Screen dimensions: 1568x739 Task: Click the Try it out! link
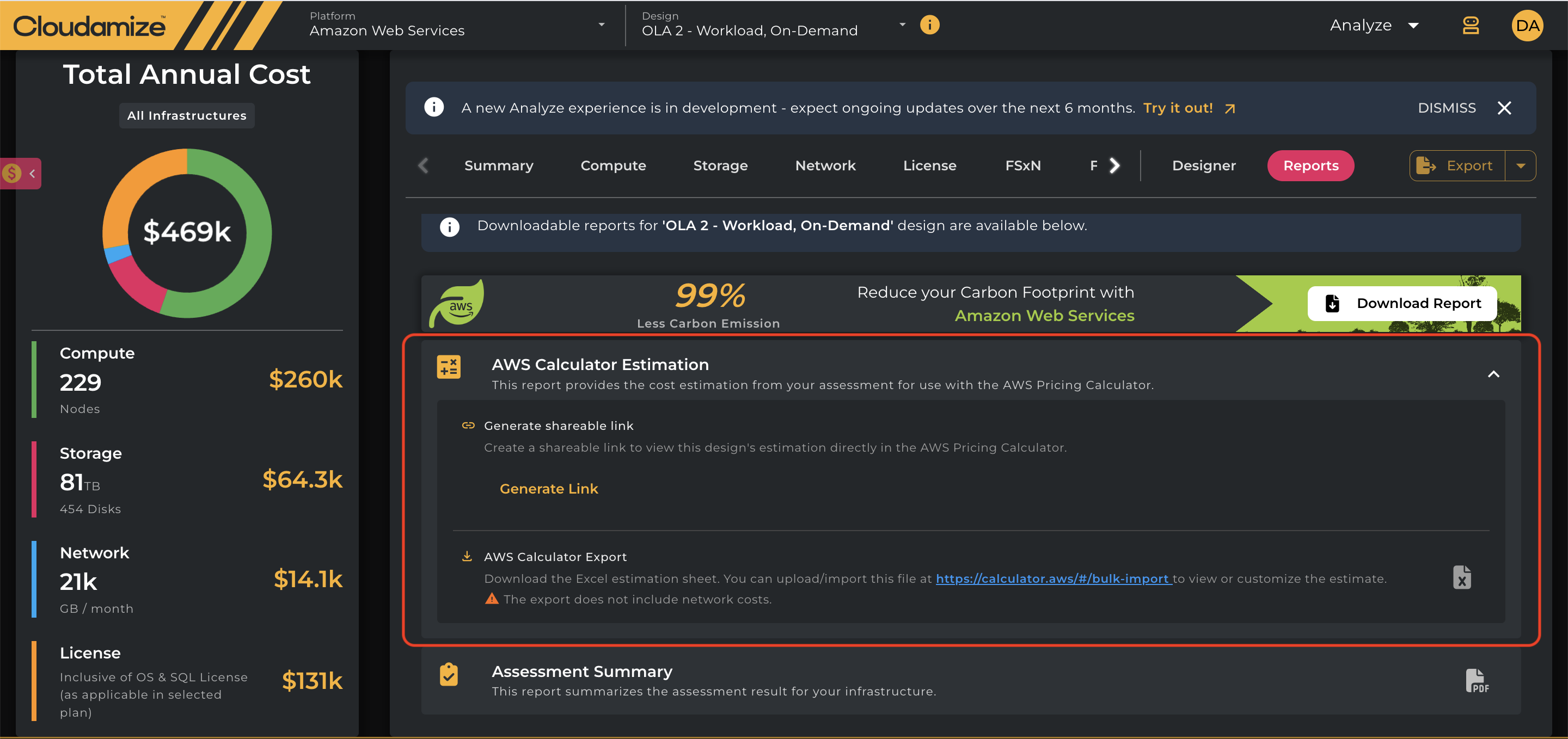click(x=1178, y=108)
